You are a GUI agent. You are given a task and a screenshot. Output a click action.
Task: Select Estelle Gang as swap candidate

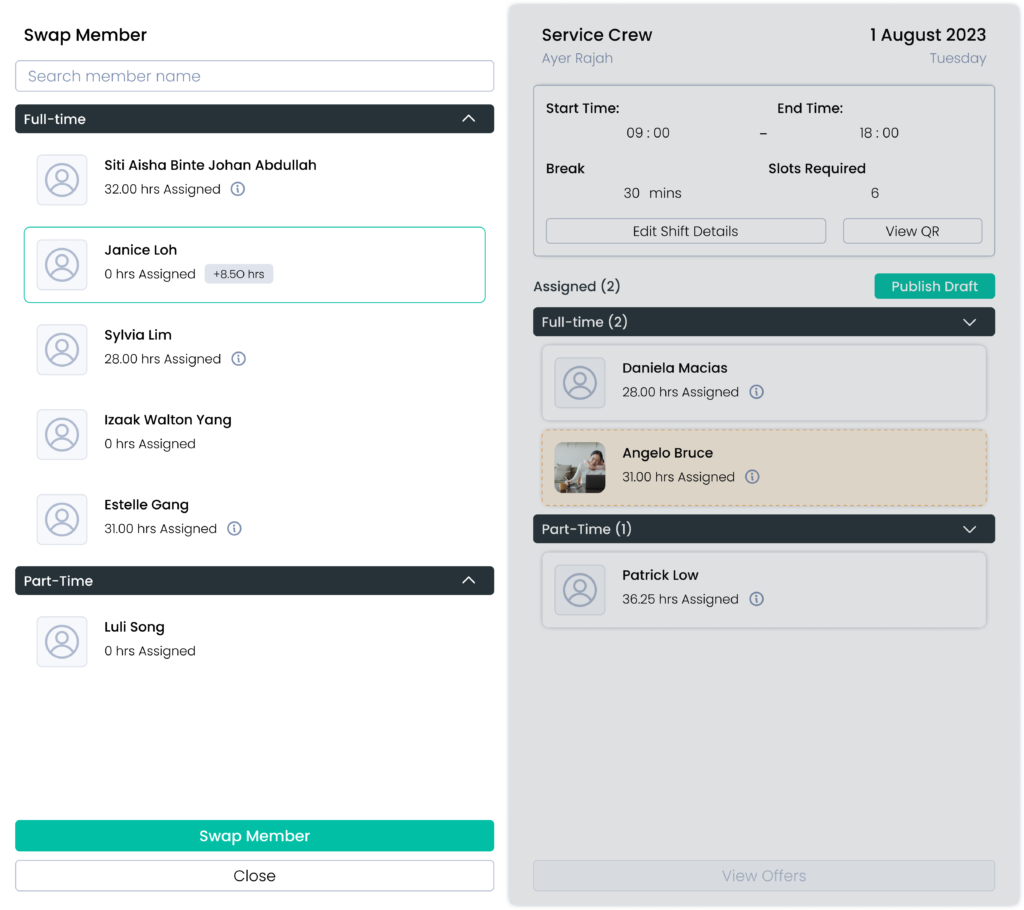coord(254,518)
